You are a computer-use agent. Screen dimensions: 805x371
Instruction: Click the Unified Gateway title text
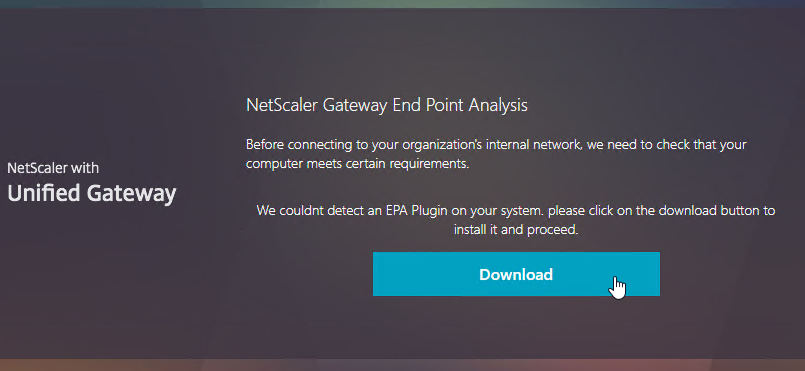pos(92,193)
